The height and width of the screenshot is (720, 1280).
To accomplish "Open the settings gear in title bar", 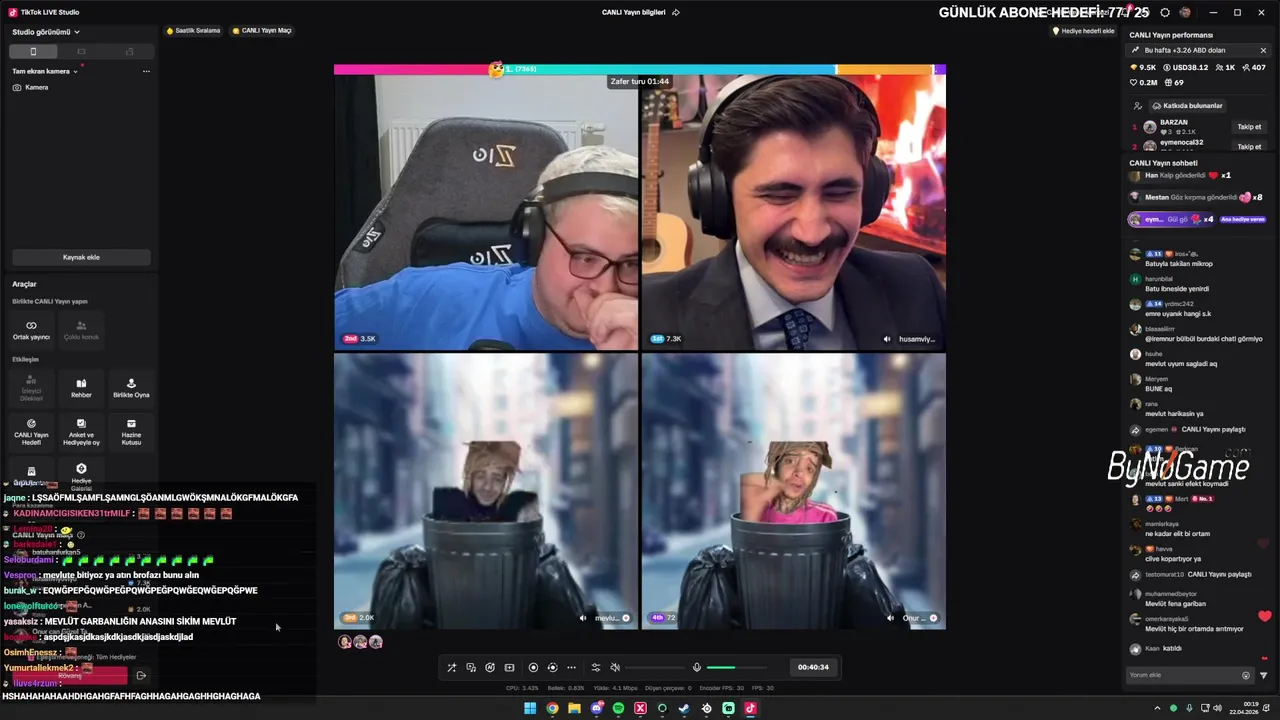I will (x=1165, y=12).
